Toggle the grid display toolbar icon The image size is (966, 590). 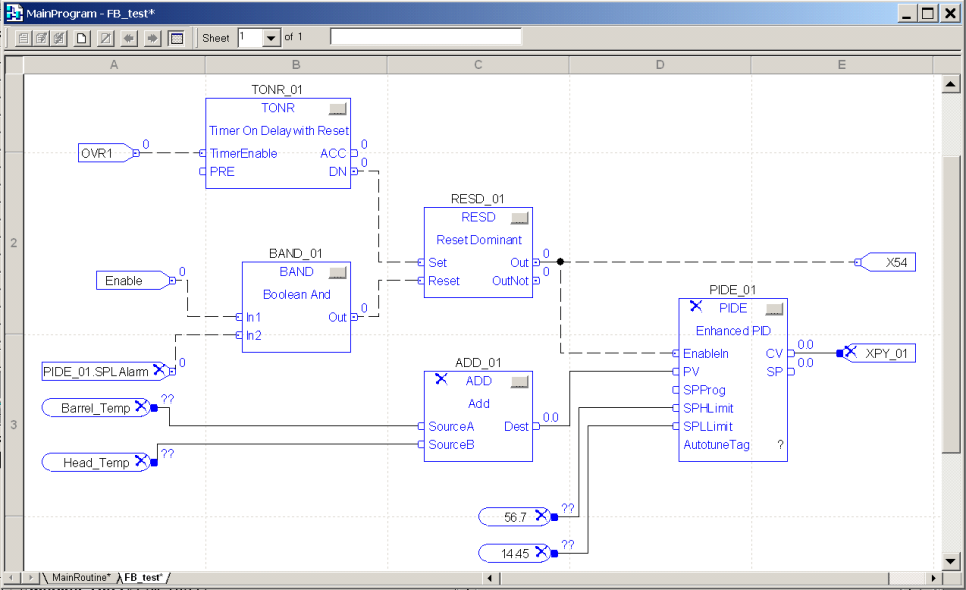(176, 38)
